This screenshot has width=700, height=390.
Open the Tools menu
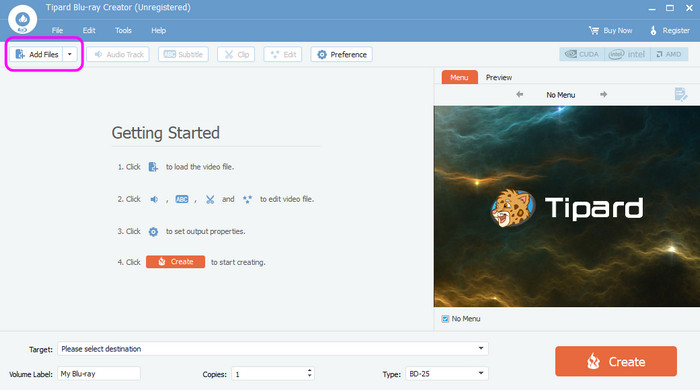coord(123,30)
